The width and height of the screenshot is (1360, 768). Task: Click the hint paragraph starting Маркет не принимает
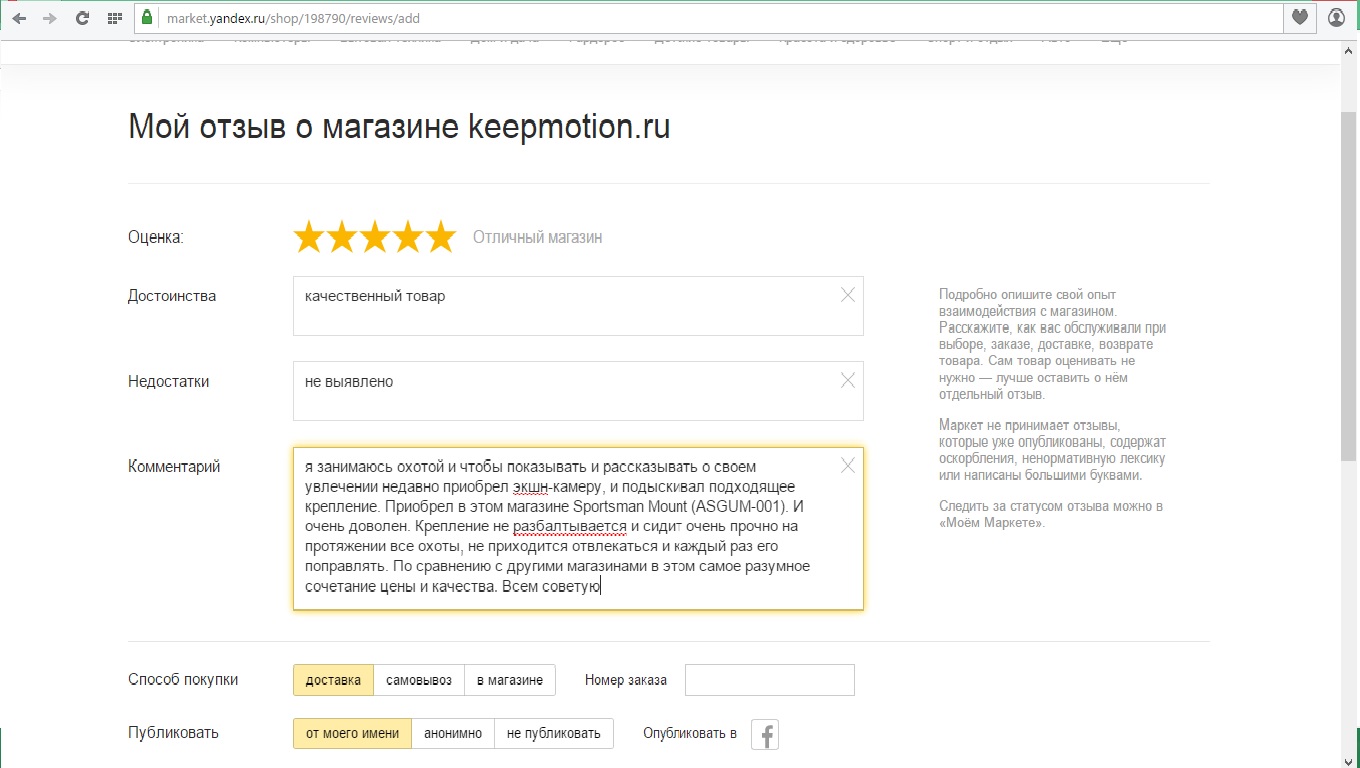[x=1053, y=450]
